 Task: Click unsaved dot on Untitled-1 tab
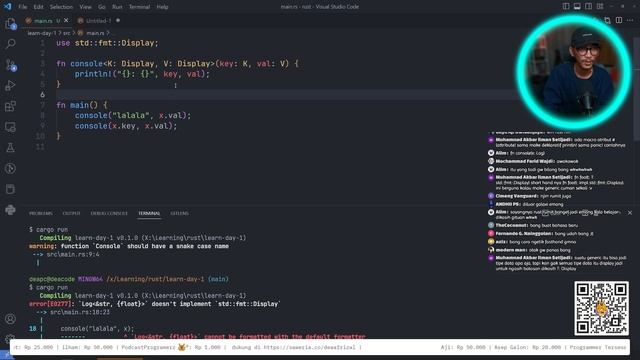(x=118, y=20)
